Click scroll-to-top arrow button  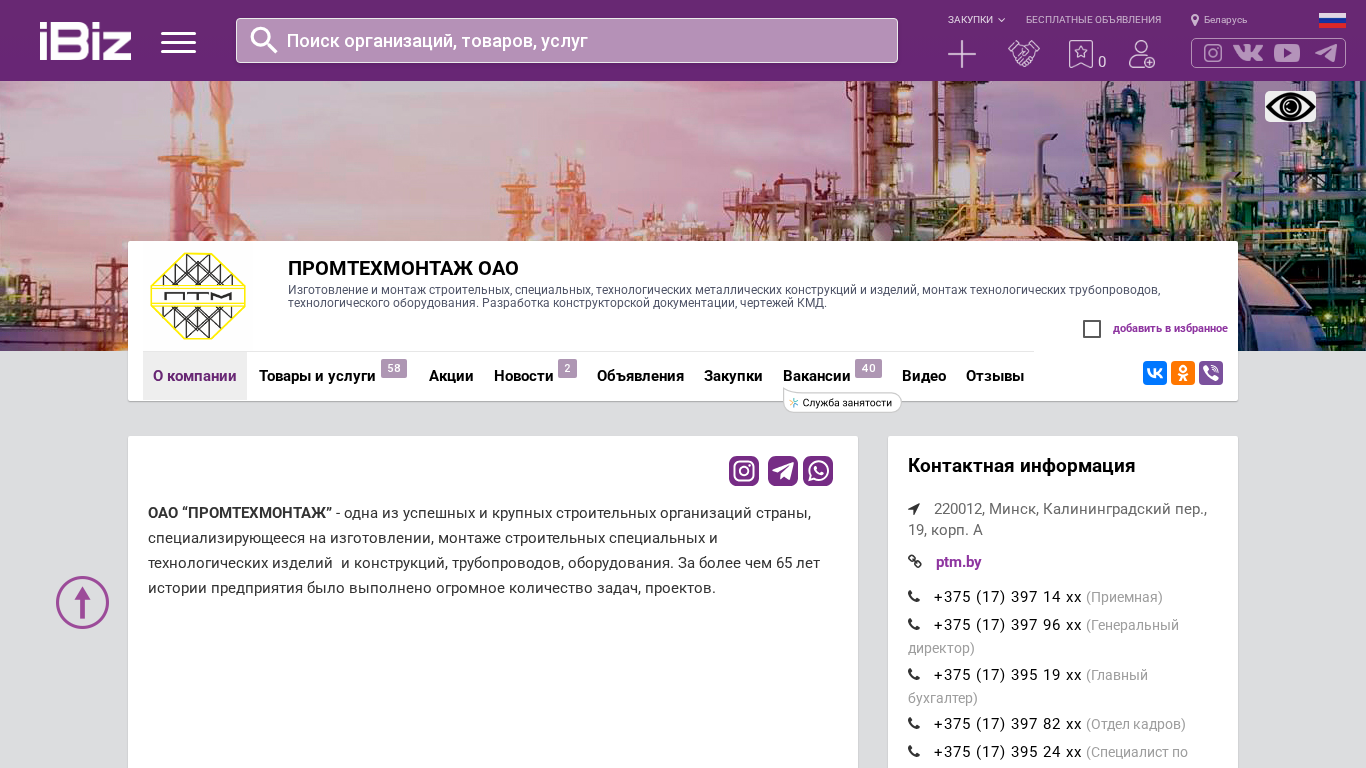[x=82, y=602]
